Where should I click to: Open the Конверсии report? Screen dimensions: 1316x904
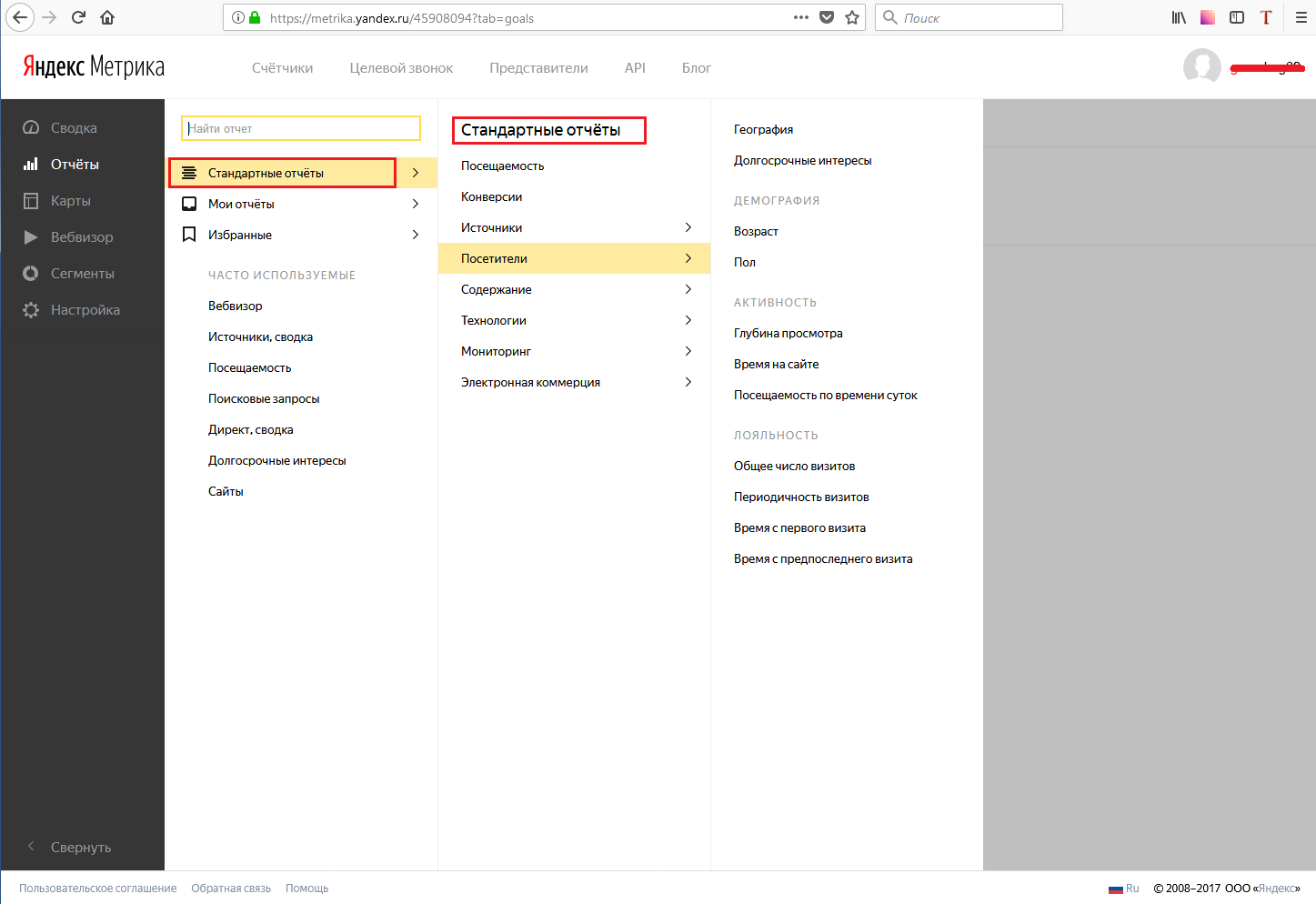click(492, 196)
